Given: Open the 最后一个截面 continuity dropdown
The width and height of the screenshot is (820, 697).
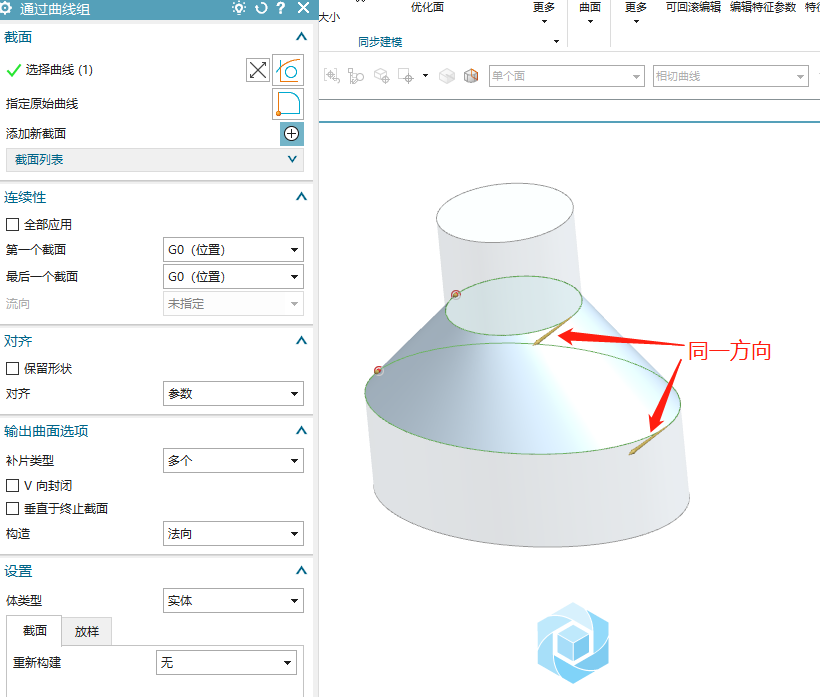Looking at the screenshot, I should click(x=233, y=277).
